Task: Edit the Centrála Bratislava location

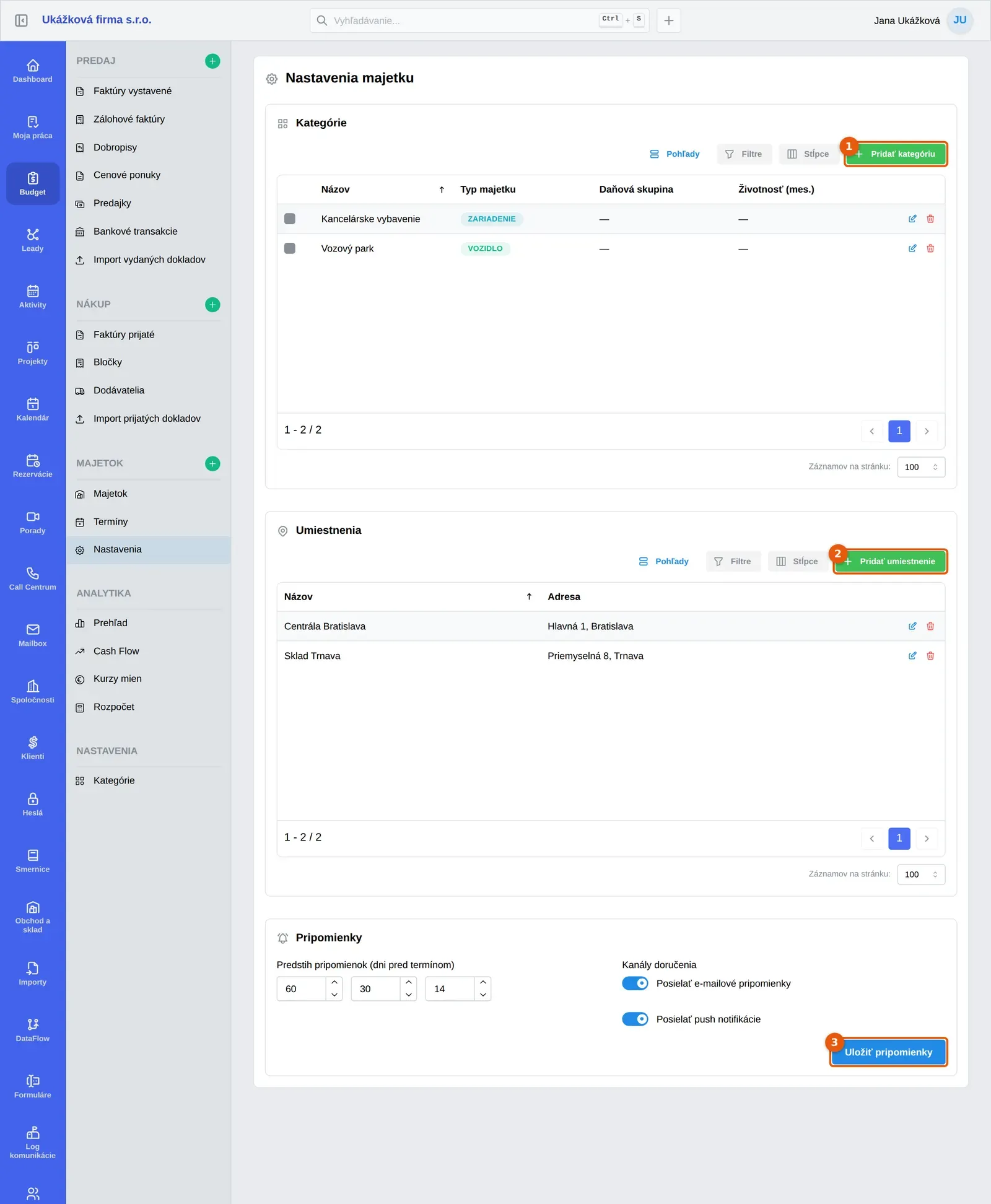Action: tap(912, 626)
